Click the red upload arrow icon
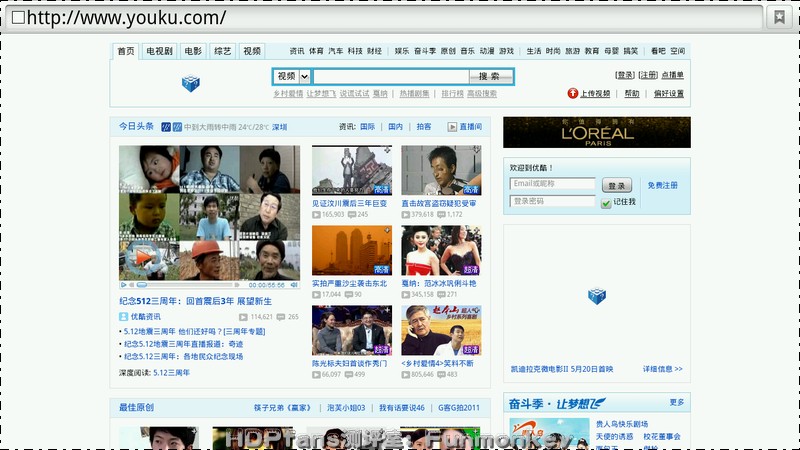Image resolution: width=800 pixels, height=450 pixels. tap(572, 93)
